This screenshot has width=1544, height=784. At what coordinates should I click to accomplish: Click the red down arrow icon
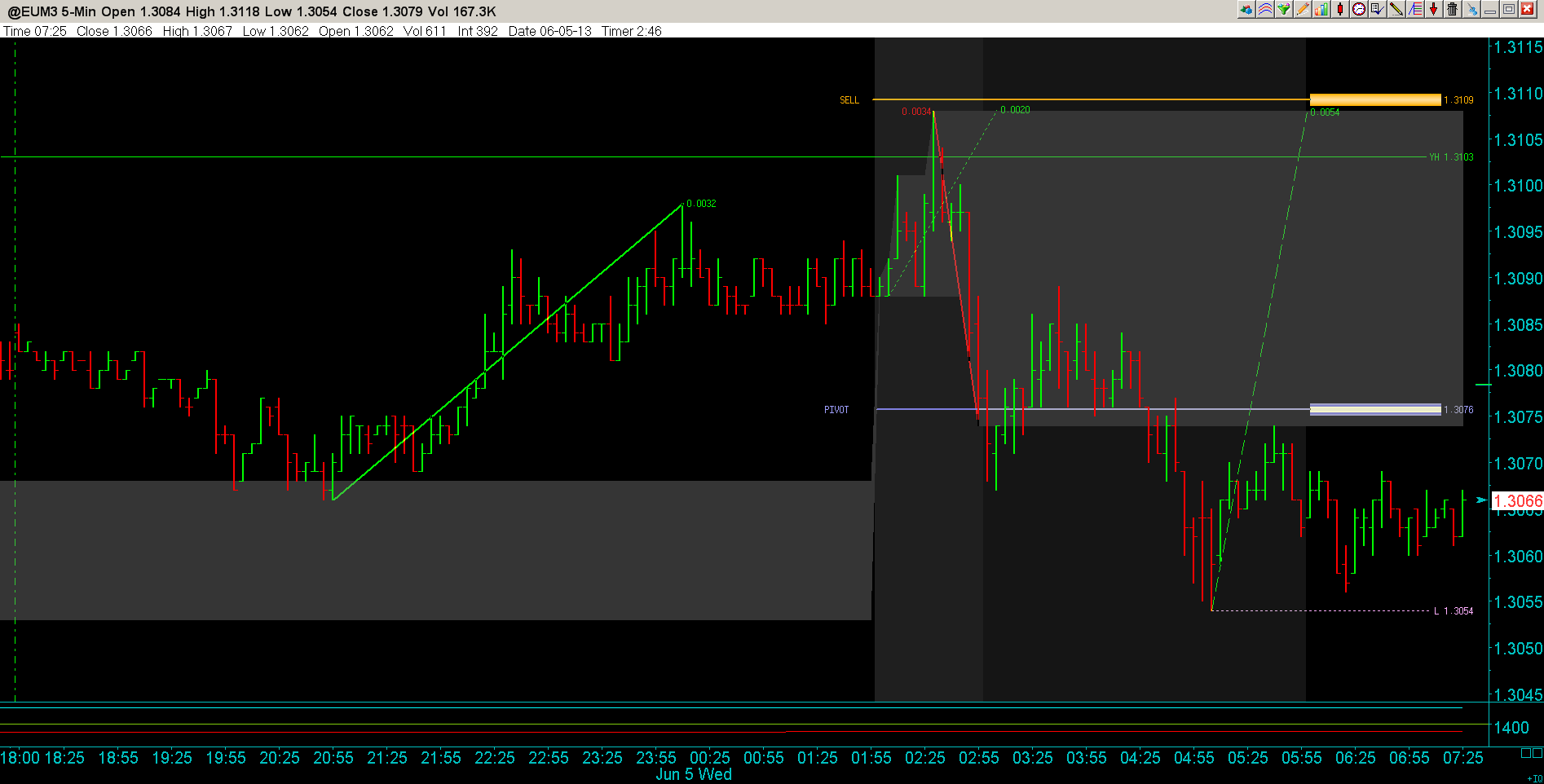pyautogui.click(x=1433, y=10)
